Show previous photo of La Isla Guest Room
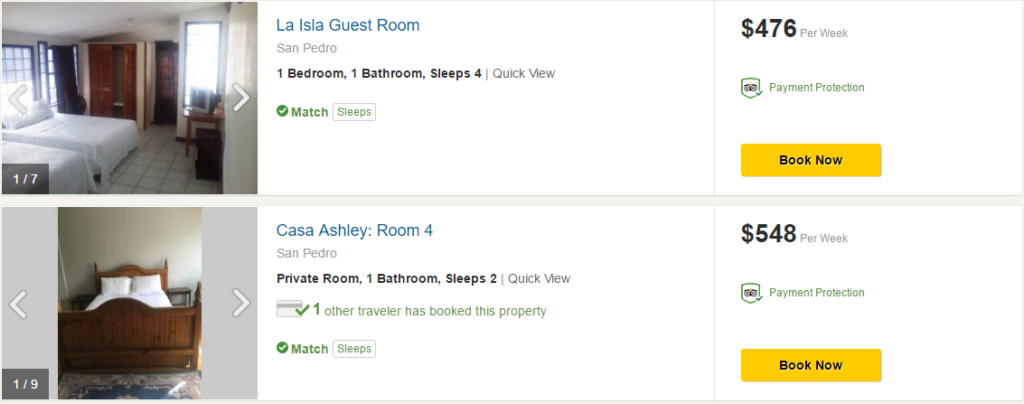This screenshot has height=404, width=1024. (x=17, y=98)
